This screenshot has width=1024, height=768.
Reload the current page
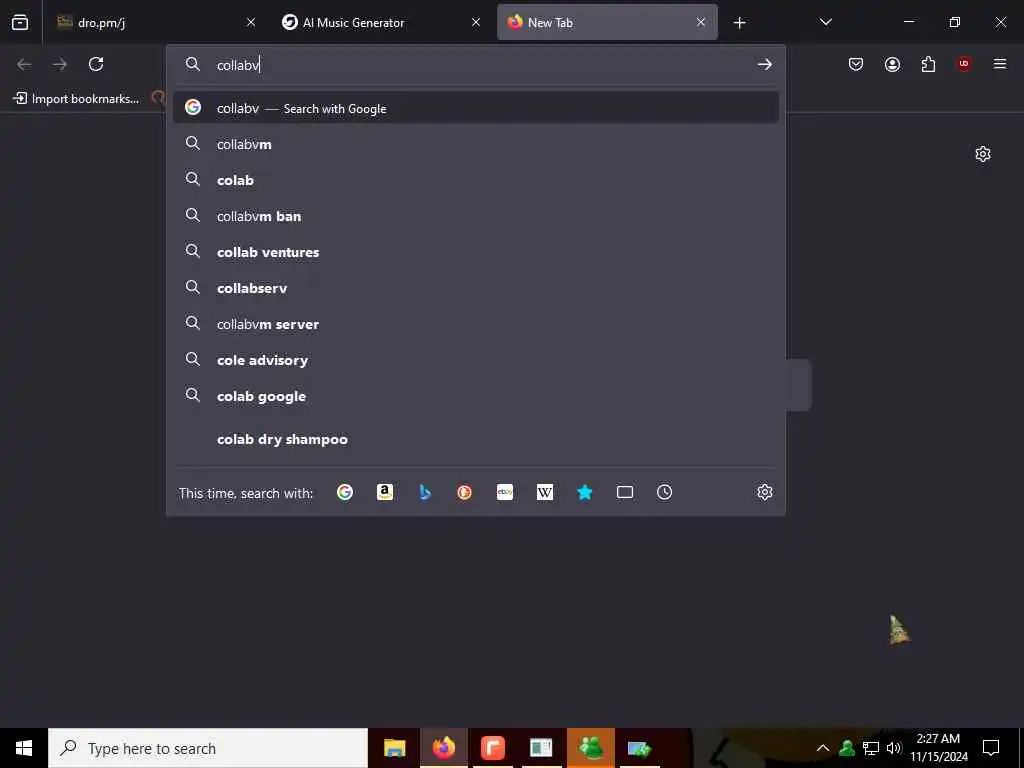click(x=96, y=64)
